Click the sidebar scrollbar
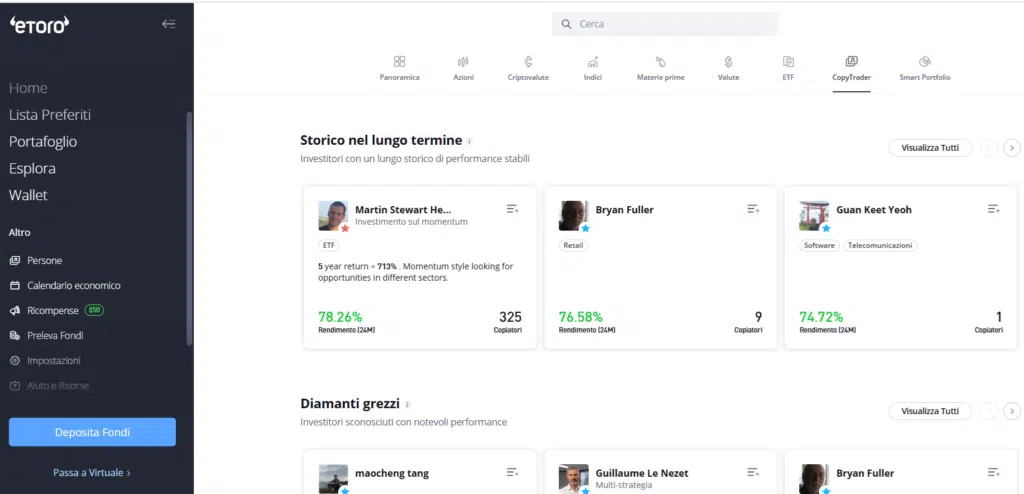1024x494 pixels. click(189, 229)
